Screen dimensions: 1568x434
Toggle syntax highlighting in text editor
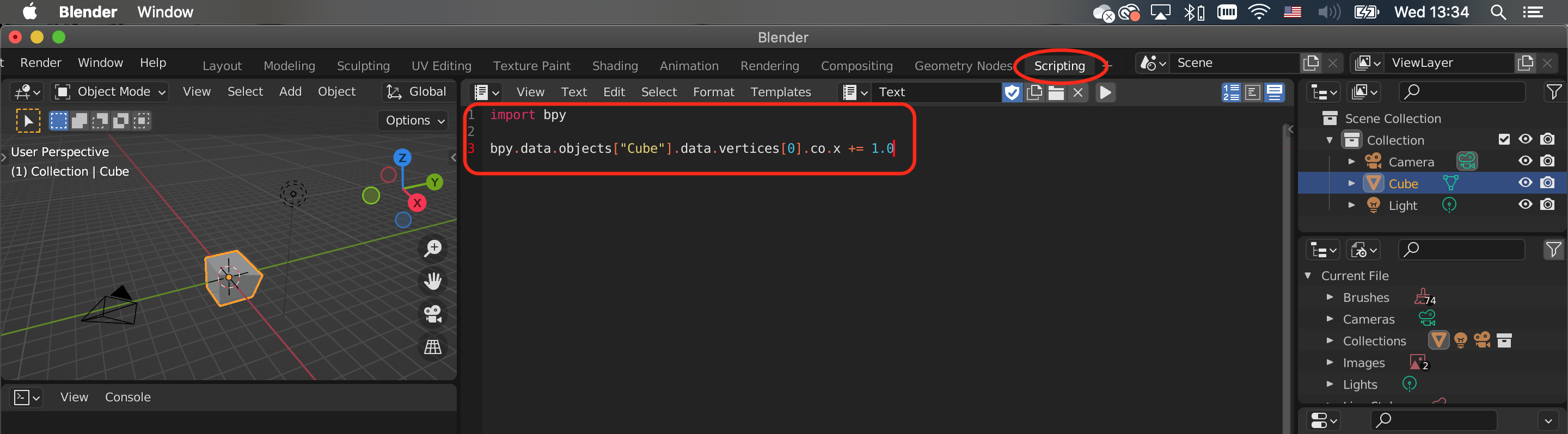coord(1274,92)
